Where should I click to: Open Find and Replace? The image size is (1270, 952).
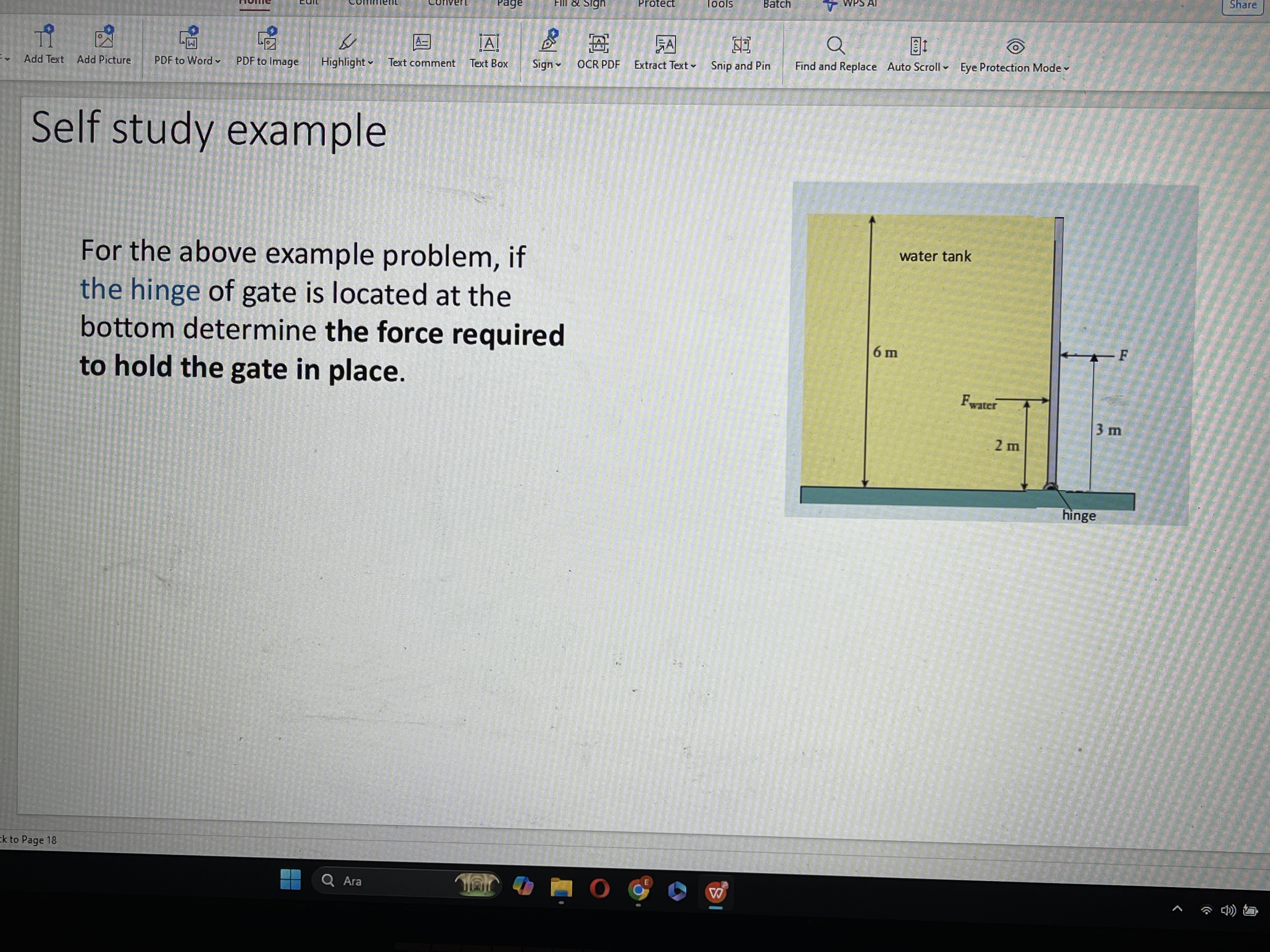tap(835, 52)
